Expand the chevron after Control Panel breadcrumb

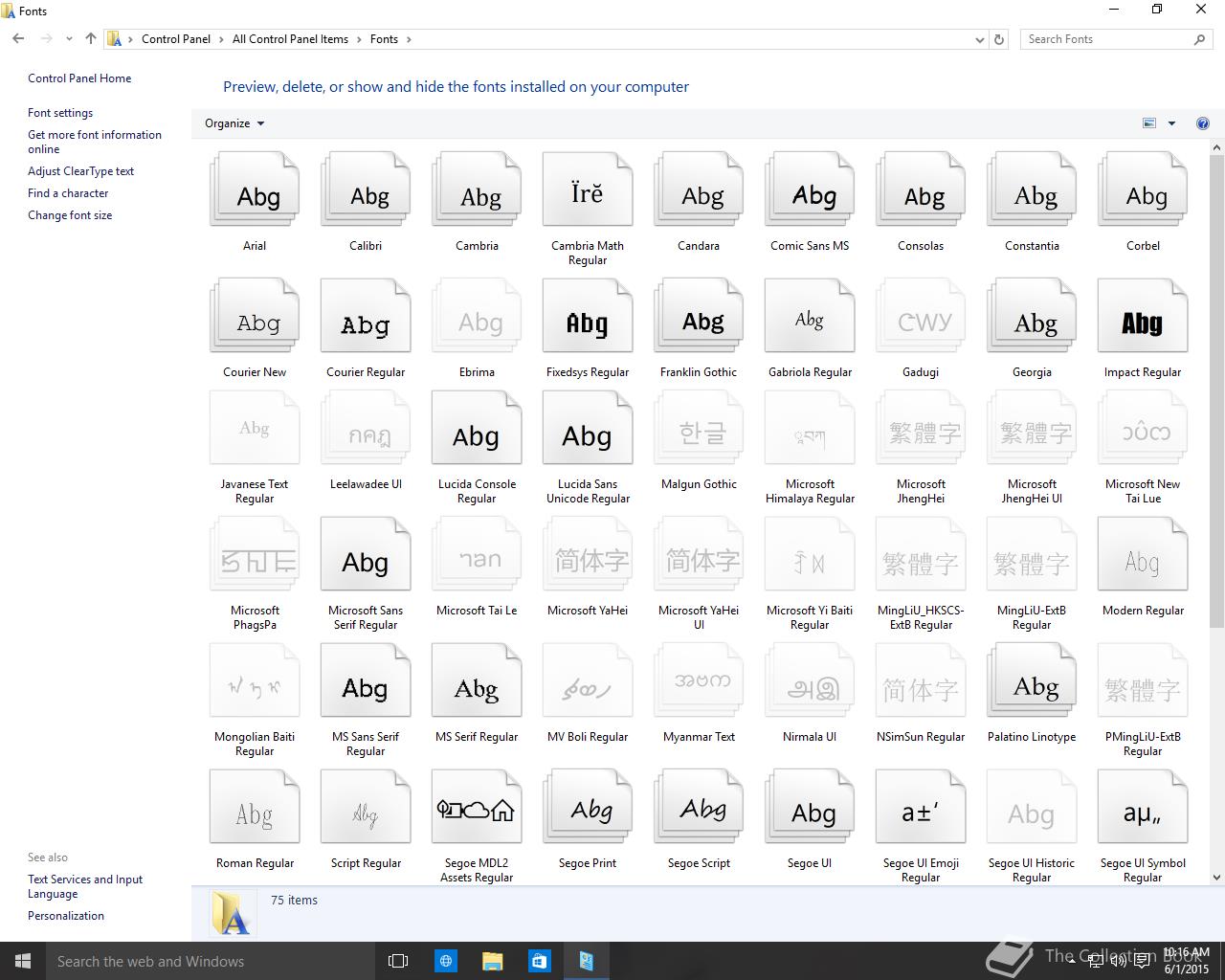[x=221, y=39]
